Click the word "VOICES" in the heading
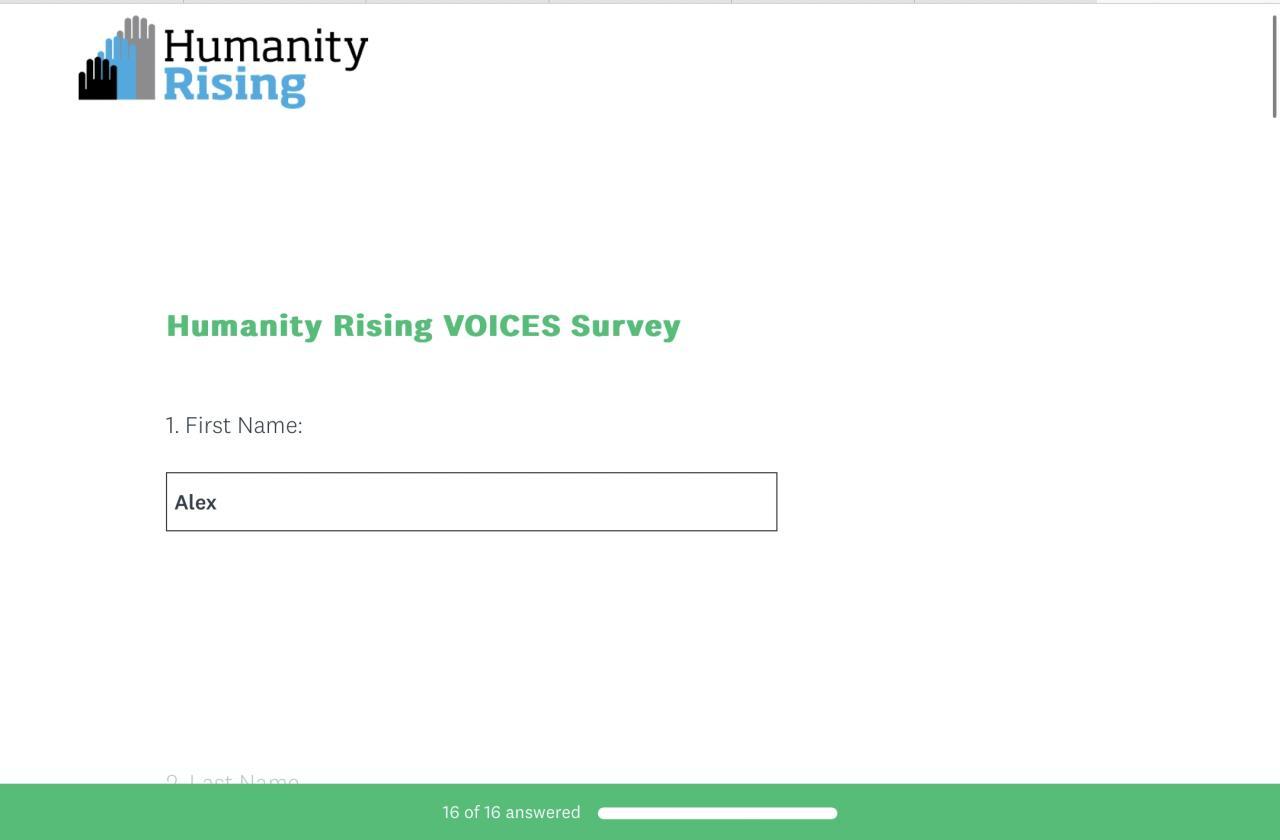This screenshot has height=840, width=1280. pos(501,326)
